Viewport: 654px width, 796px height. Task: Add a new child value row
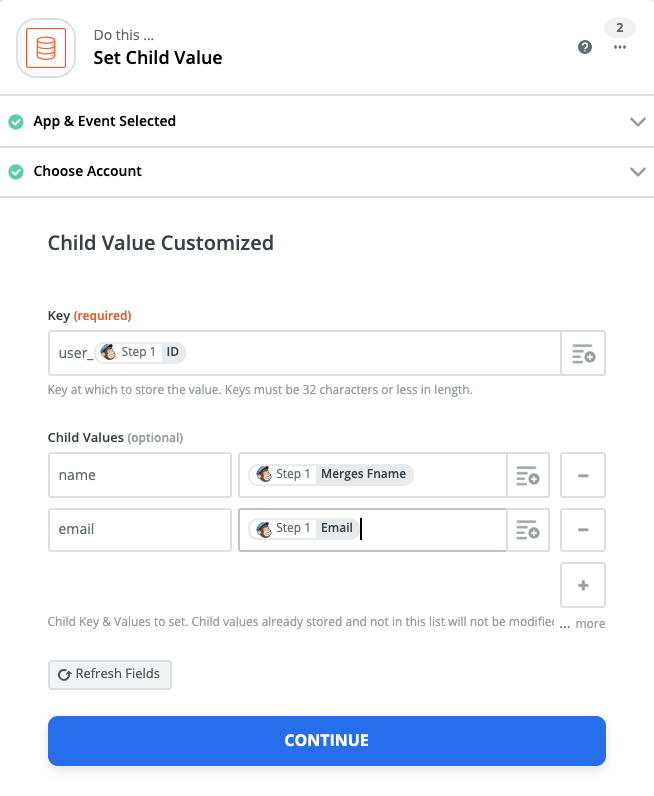click(x=583, y=585)
